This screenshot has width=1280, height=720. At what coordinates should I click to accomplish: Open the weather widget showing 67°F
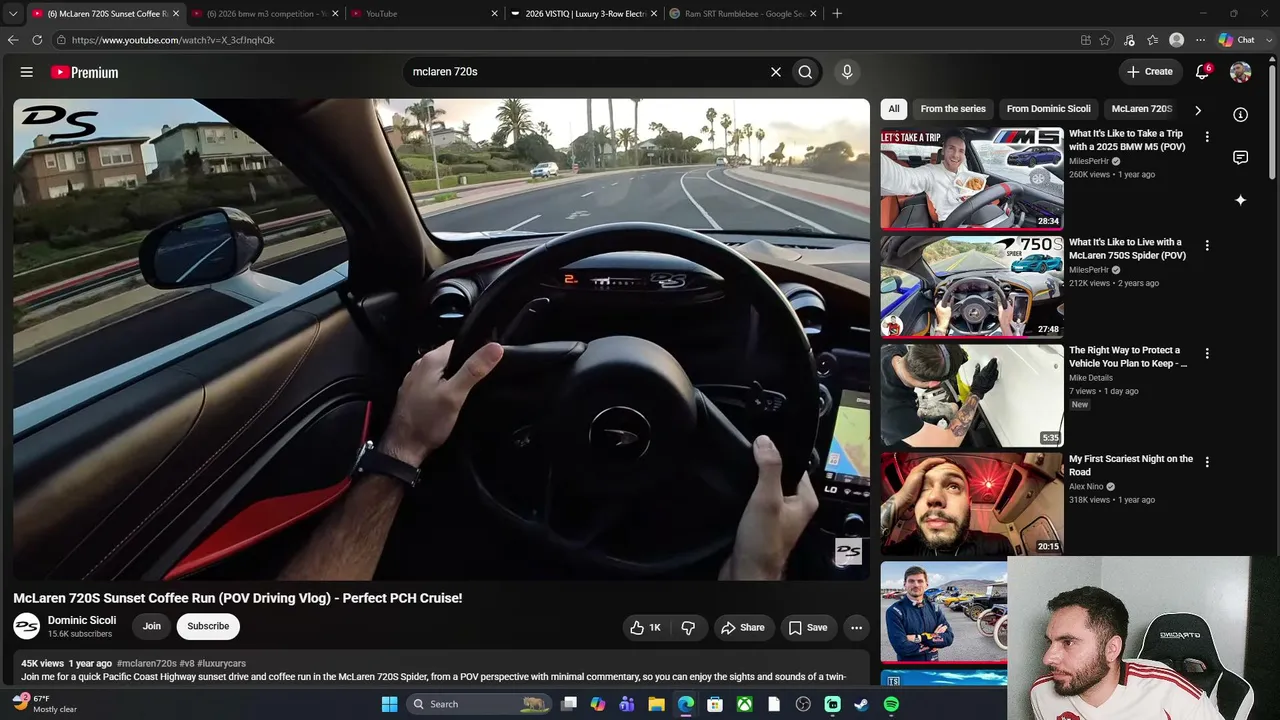[x=45, y=703]
